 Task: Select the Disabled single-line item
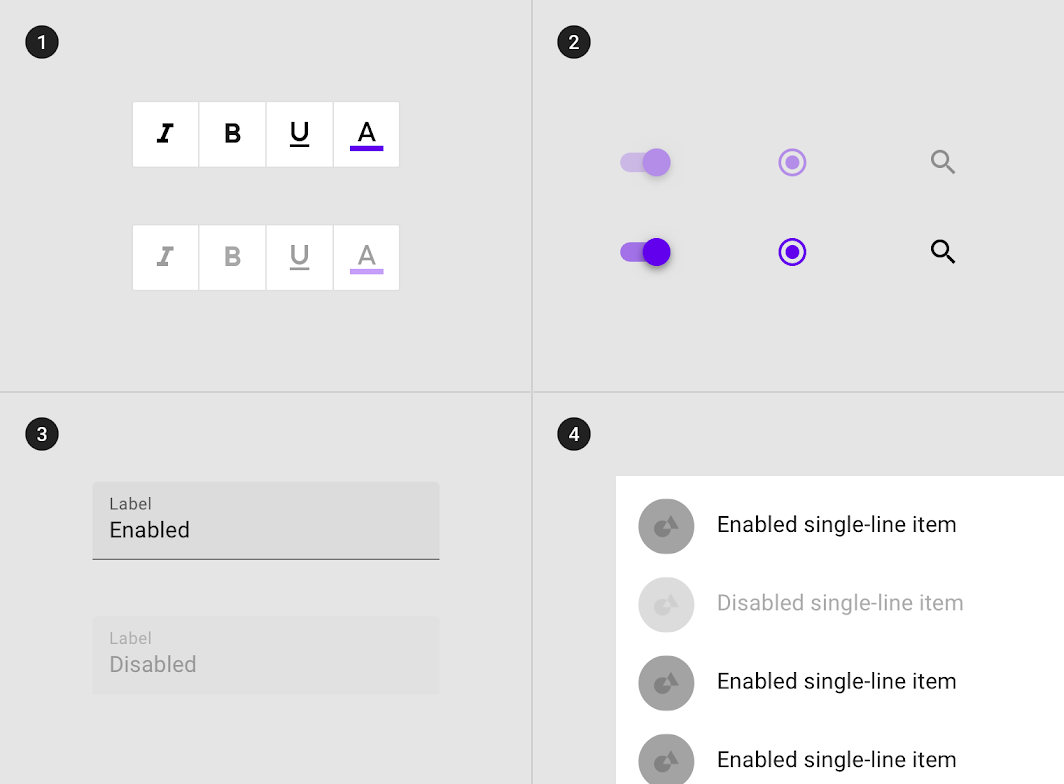[x=839, y=604]
